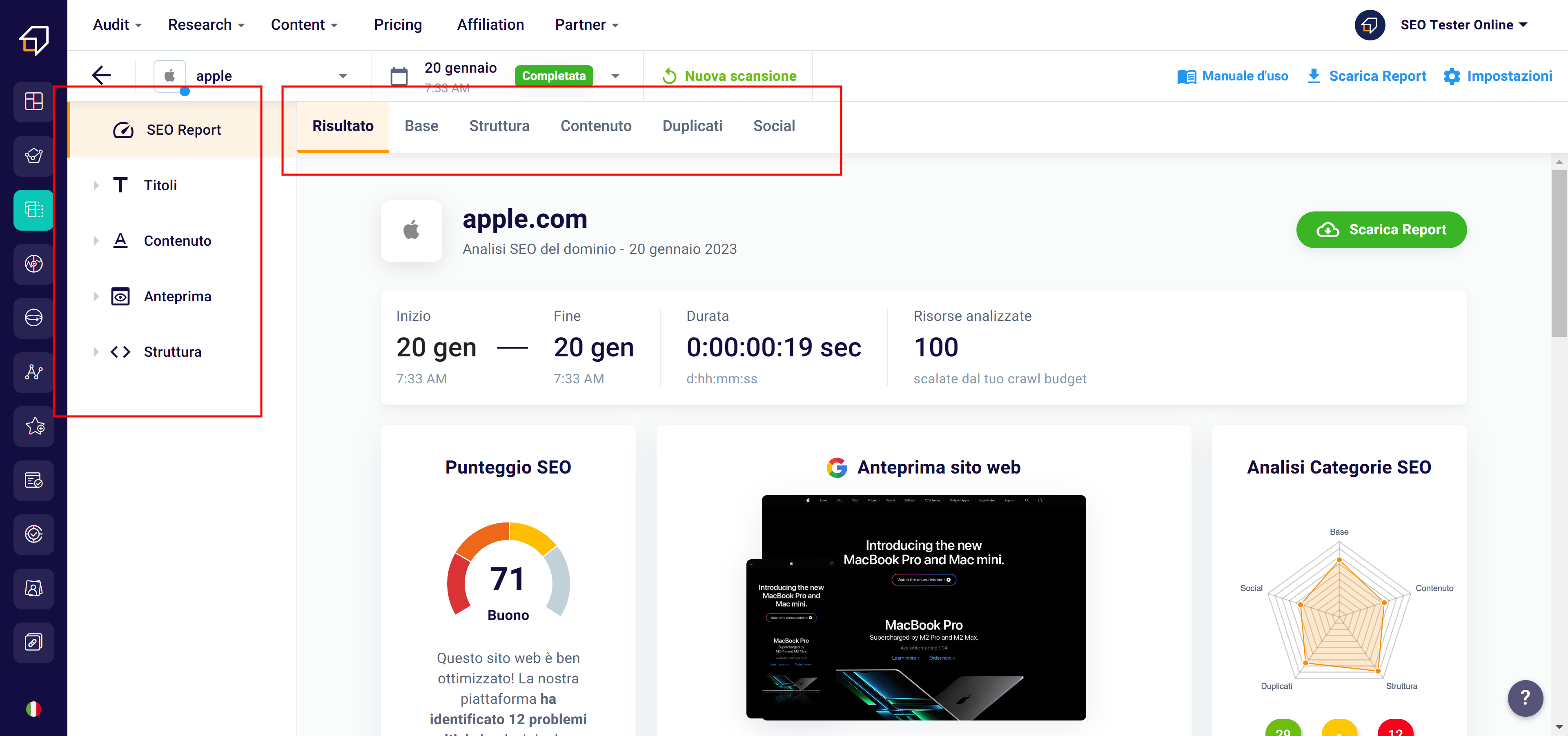Open Contenuto in the left sidebar
This screenshot has width=1568, height=736.
(x=177, y=241)
